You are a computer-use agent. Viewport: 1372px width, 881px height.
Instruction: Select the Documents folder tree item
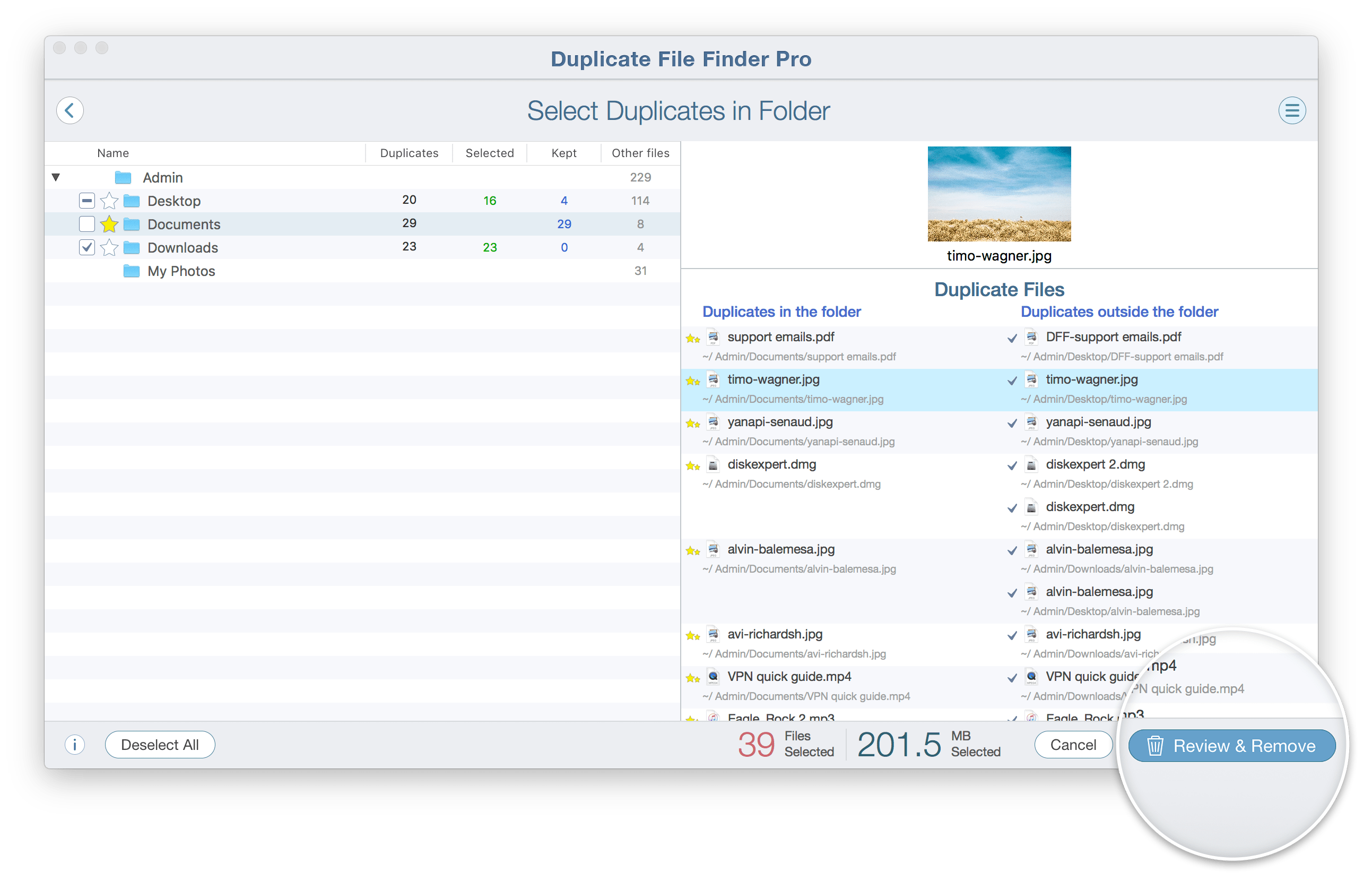tap(185, 223)
